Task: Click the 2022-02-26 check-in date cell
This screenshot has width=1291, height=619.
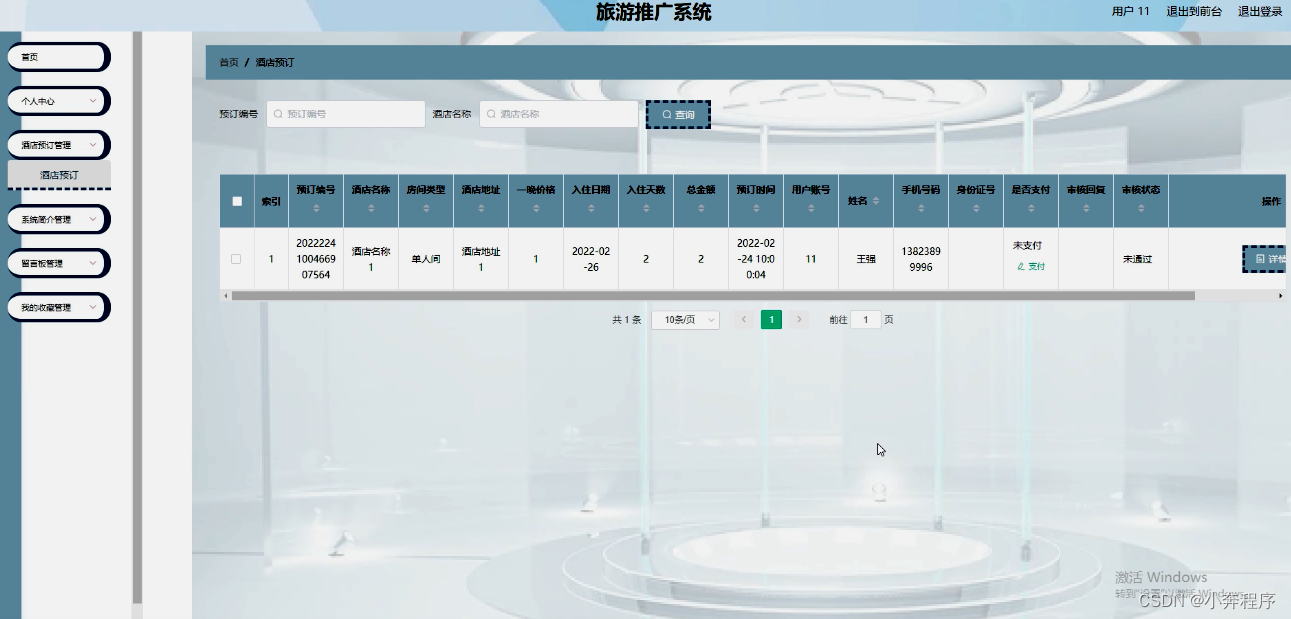Action: (591, 259)
